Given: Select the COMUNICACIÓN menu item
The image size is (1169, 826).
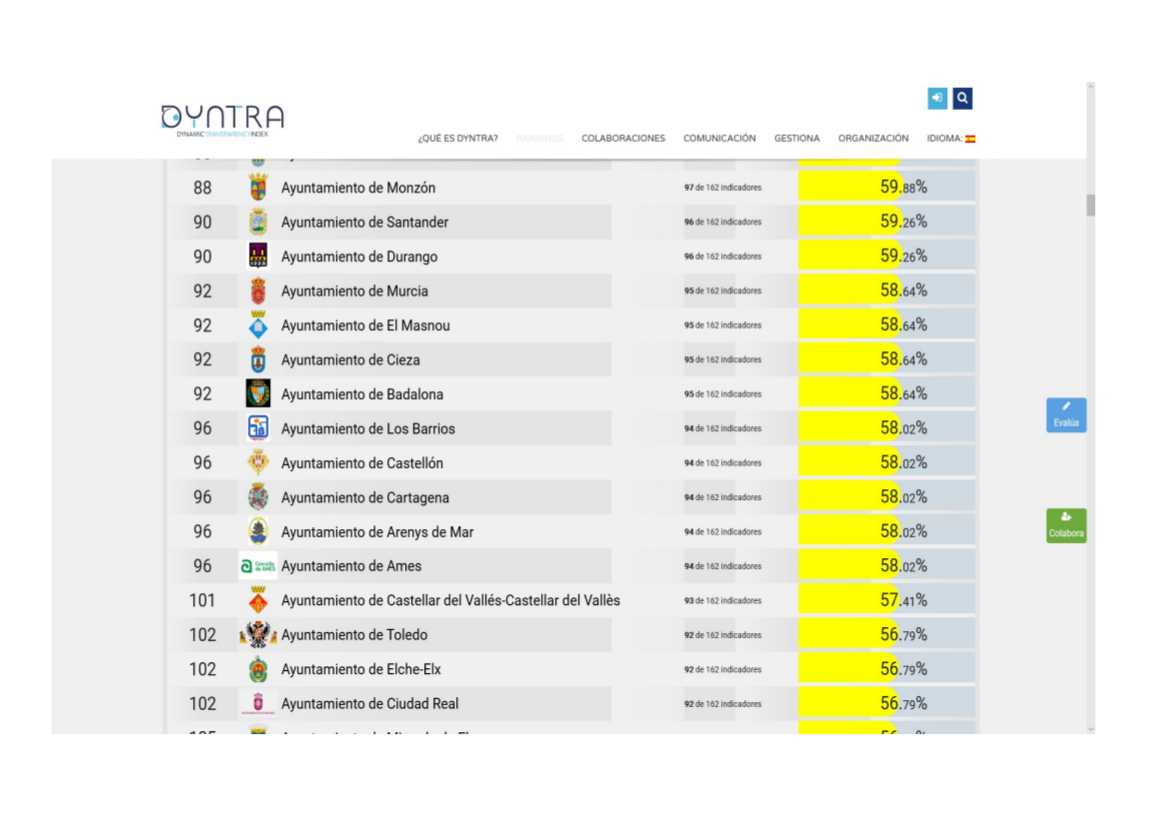Looking at the screenshot, I should click(x=719, y=139).
